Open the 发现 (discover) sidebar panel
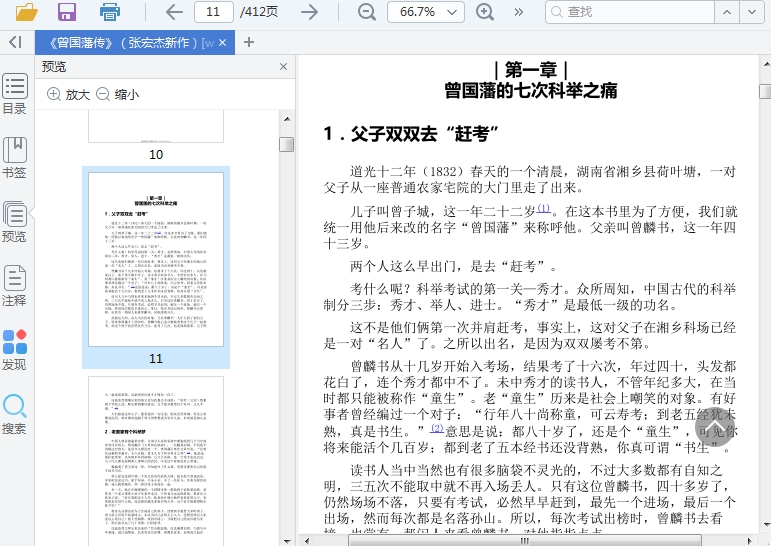Image resolution: width=771 pixels, height=546 pixels. coord(14,350)
